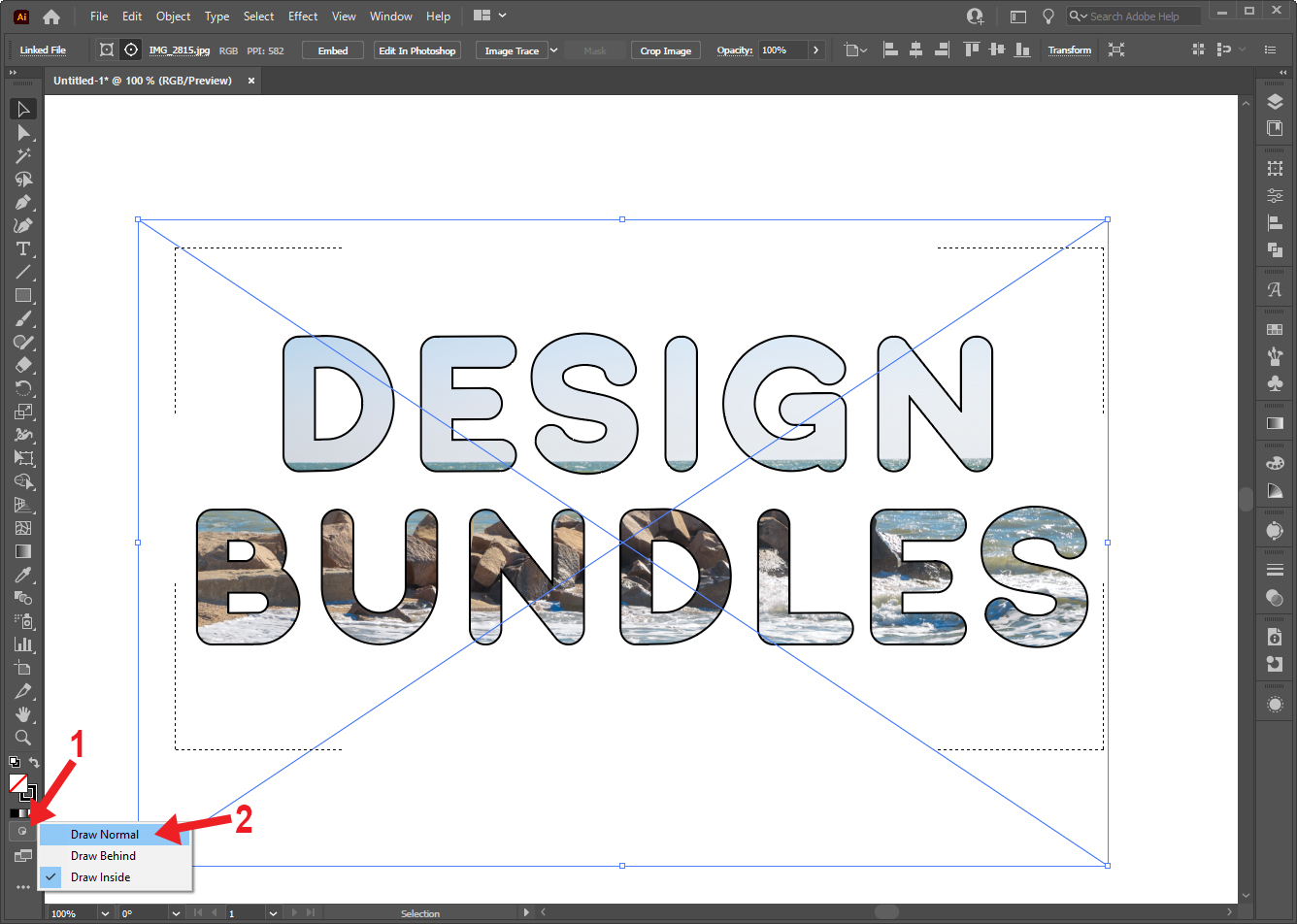
Task: Click the Home icon
Action: tap(51, 16)
